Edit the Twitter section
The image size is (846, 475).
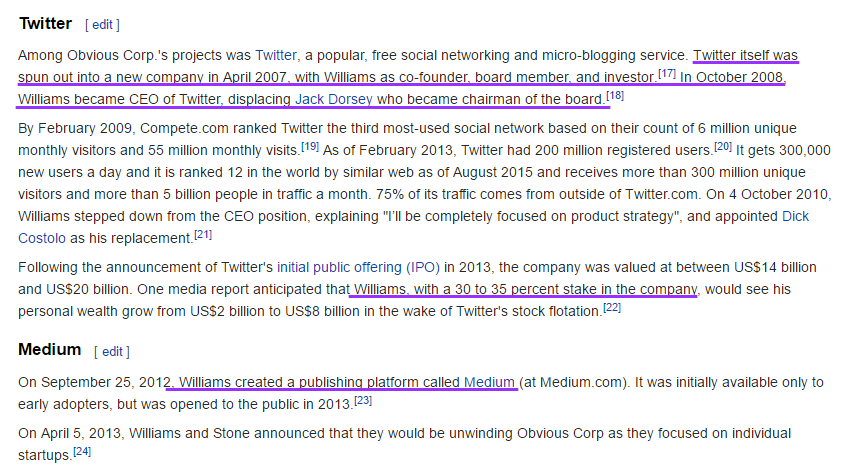(103, 25)
